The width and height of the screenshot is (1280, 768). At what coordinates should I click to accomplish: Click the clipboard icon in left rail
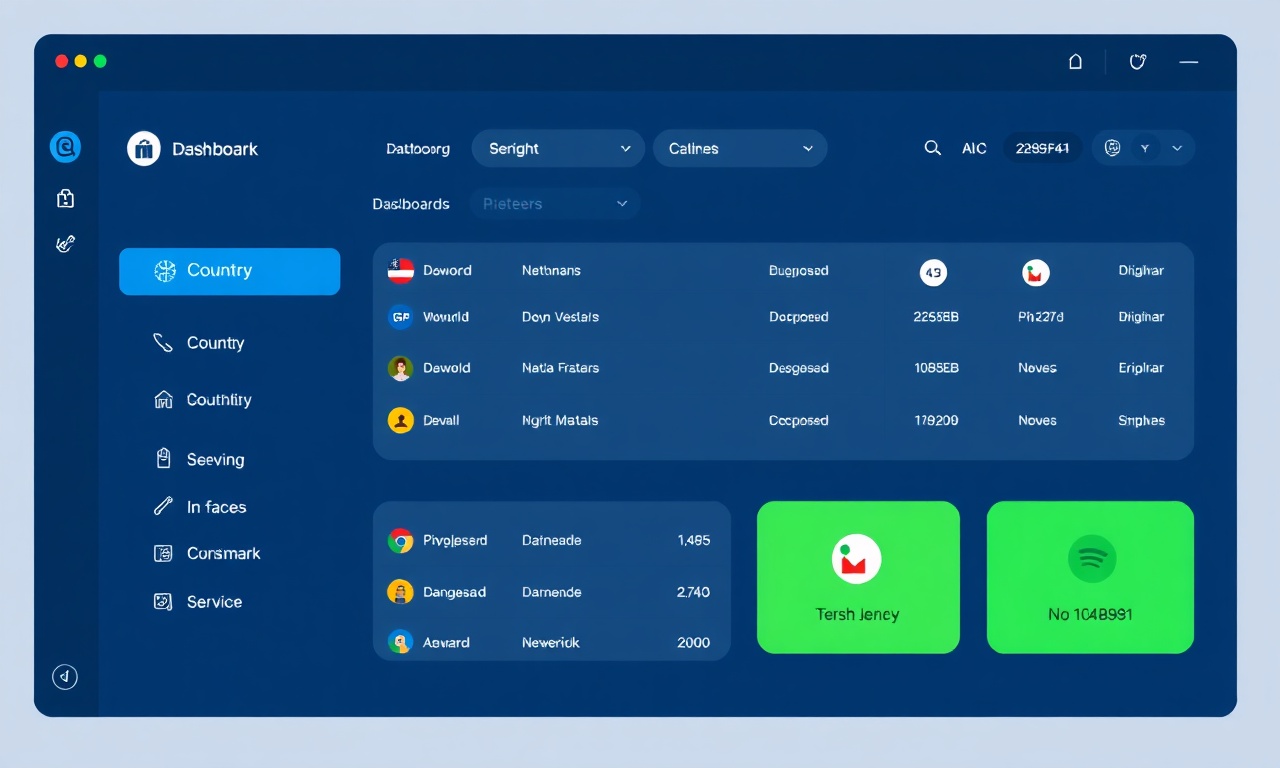pos(65,198)
